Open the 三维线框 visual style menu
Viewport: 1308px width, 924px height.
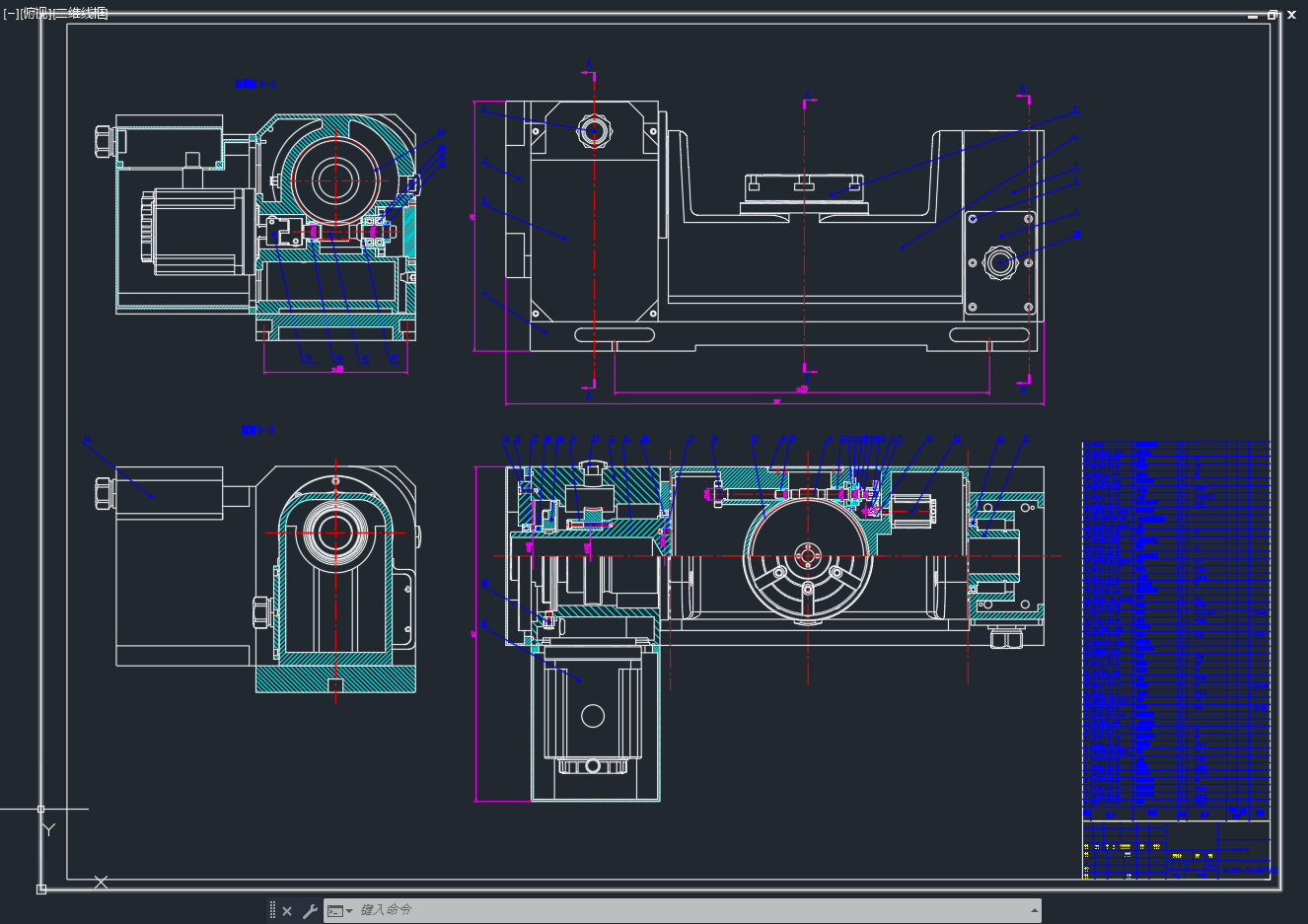click(x=80, y=14)
